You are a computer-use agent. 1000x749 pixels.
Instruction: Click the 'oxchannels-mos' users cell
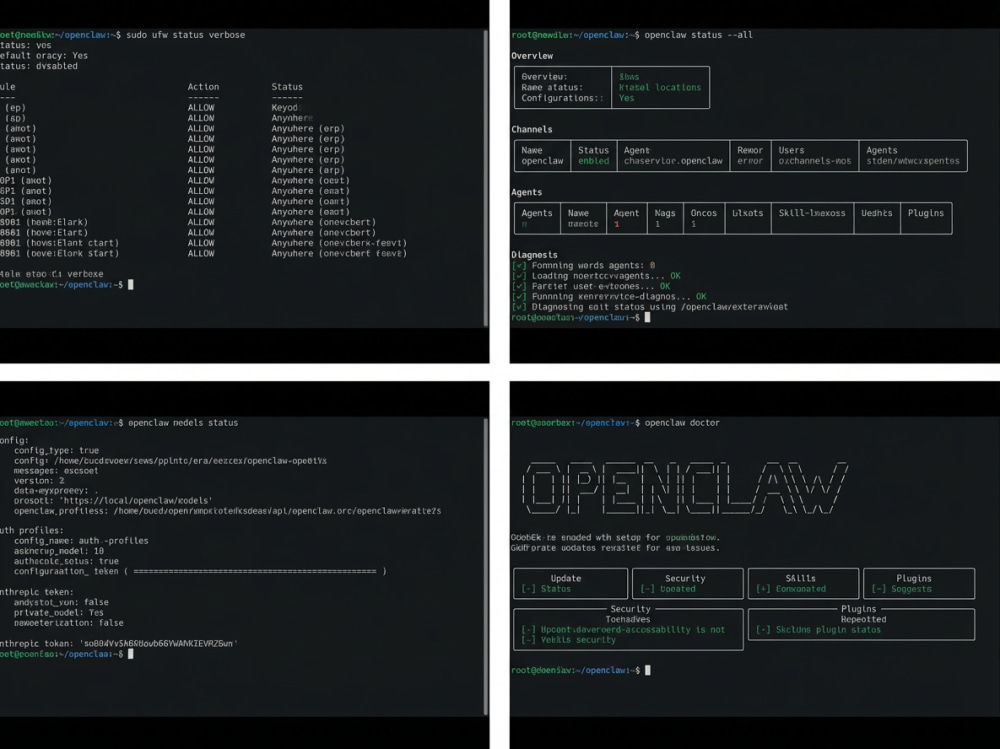click(814, 161)
